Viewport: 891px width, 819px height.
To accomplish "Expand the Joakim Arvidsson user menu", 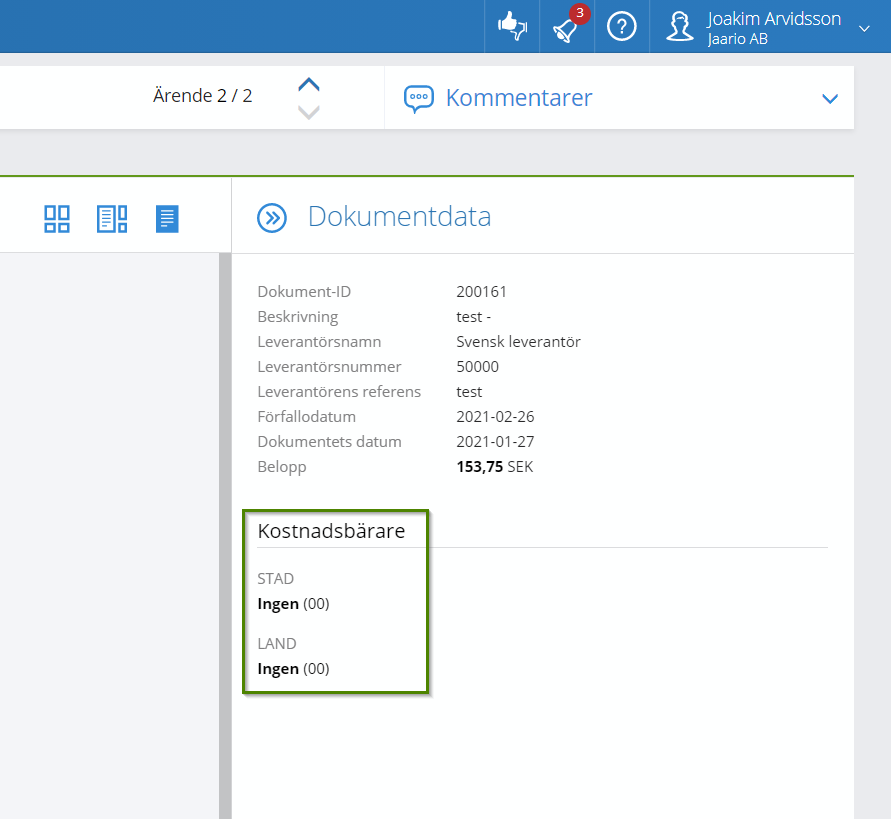I will (x=864, y=28).
